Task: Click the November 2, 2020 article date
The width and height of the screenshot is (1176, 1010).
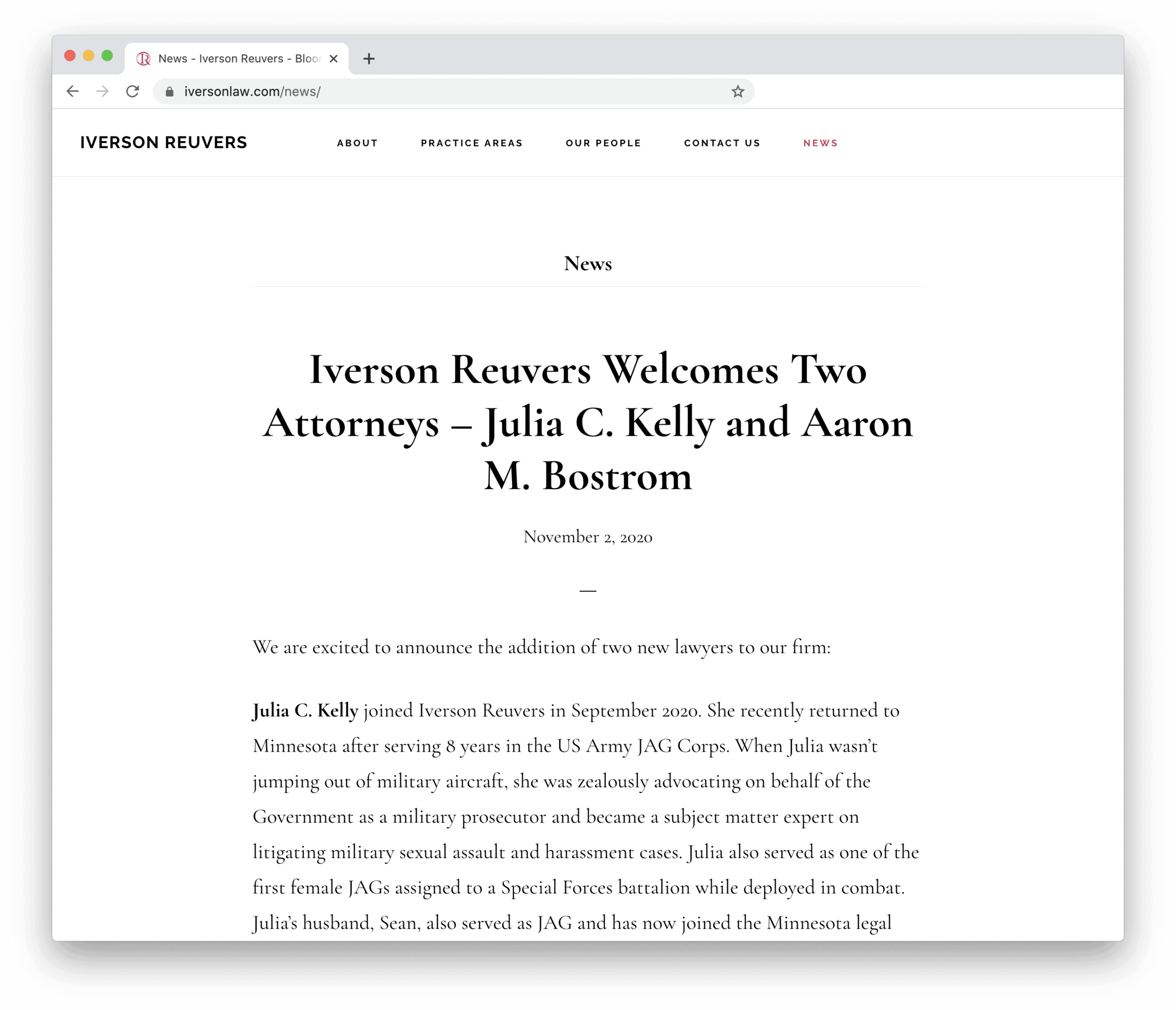Action: [x=588, y=537]
